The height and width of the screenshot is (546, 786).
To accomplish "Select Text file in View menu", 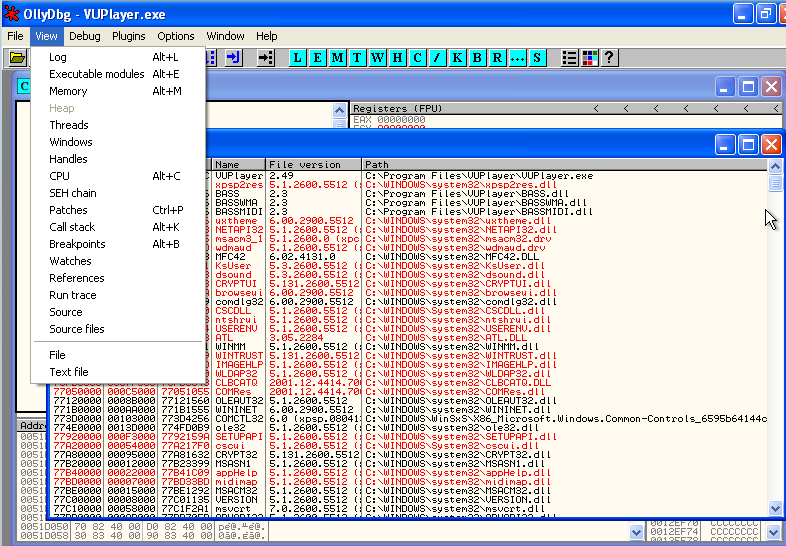I will (x=118, y=373).
